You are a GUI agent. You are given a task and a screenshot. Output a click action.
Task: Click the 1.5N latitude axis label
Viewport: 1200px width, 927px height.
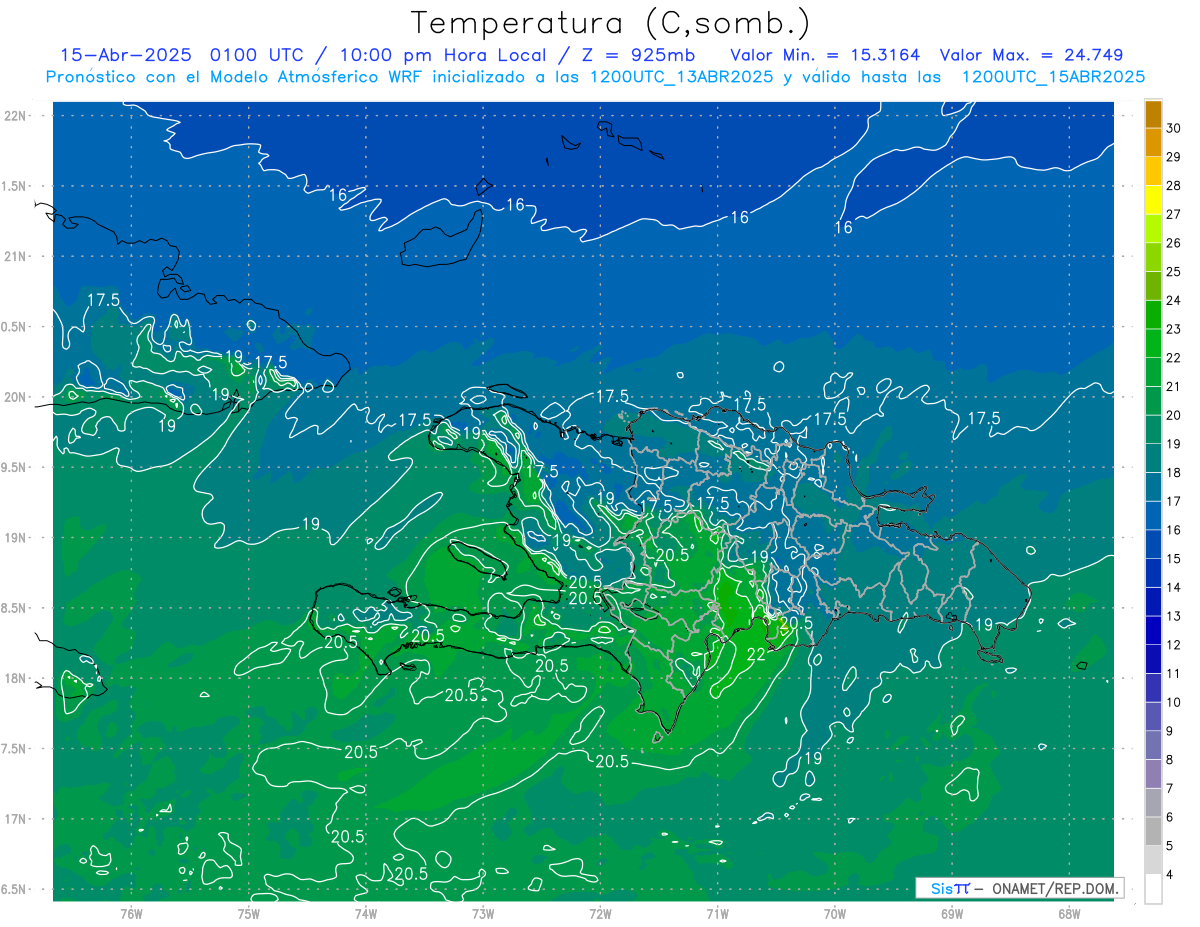14,187
